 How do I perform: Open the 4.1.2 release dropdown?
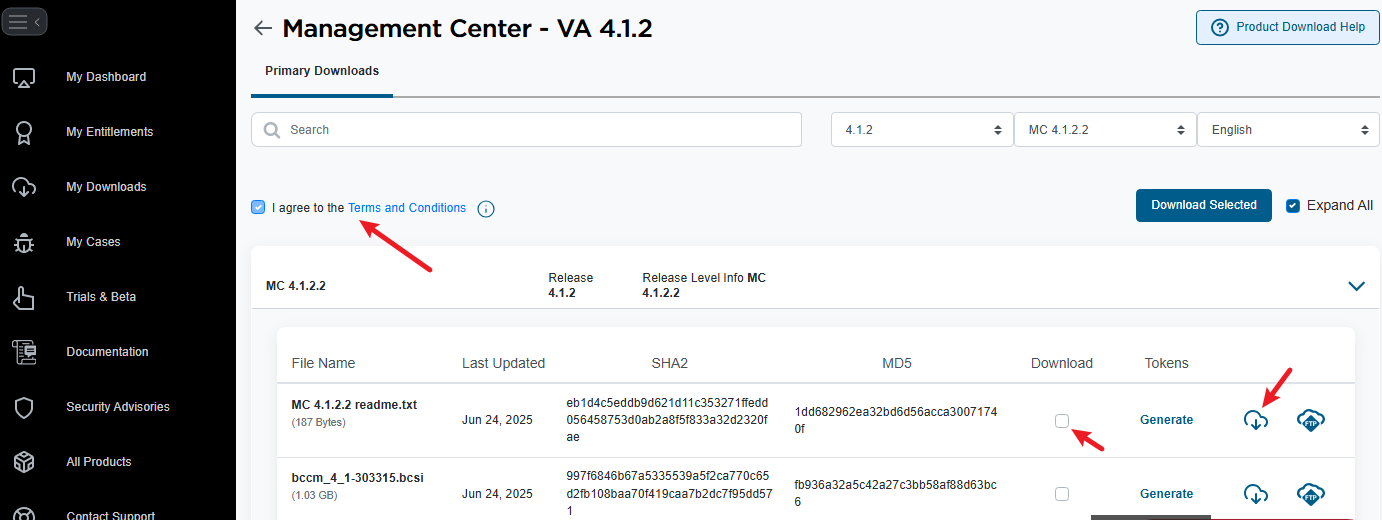[922, 130]
